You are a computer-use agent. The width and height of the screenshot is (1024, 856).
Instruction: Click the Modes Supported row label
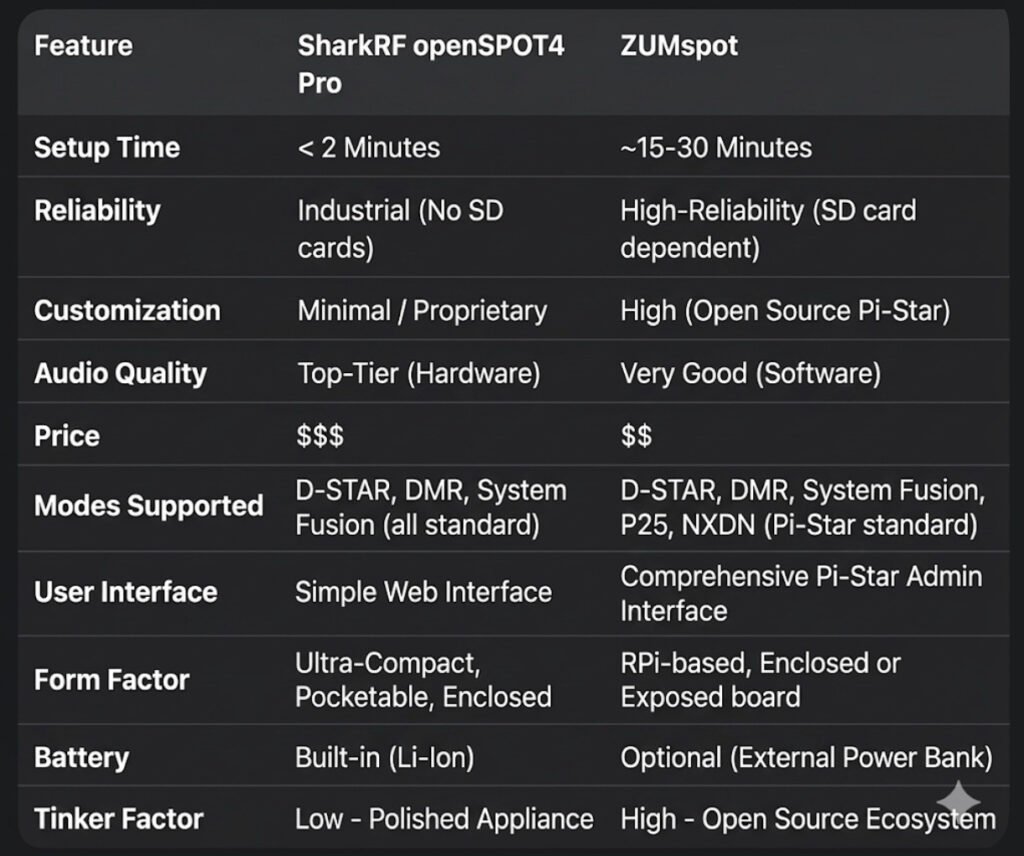click(x=148, y=505)
